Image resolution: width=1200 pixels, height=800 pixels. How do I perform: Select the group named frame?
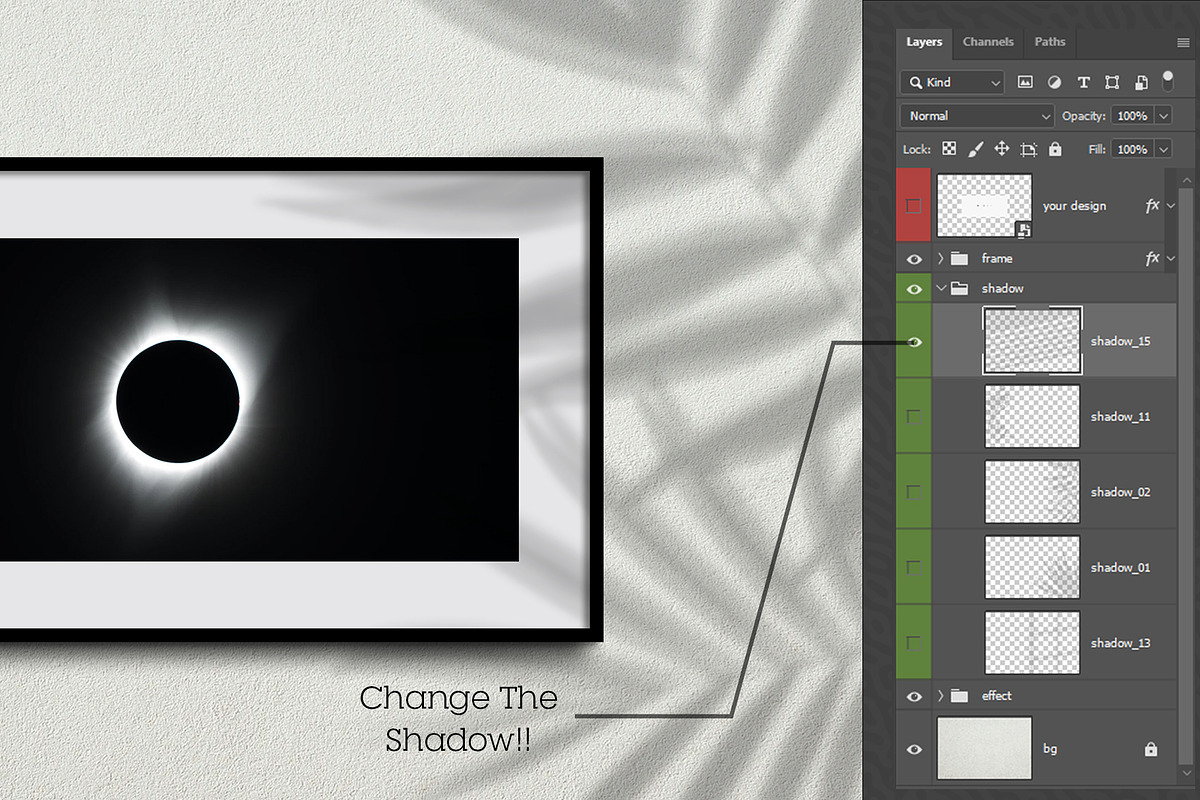click(997, 258)
